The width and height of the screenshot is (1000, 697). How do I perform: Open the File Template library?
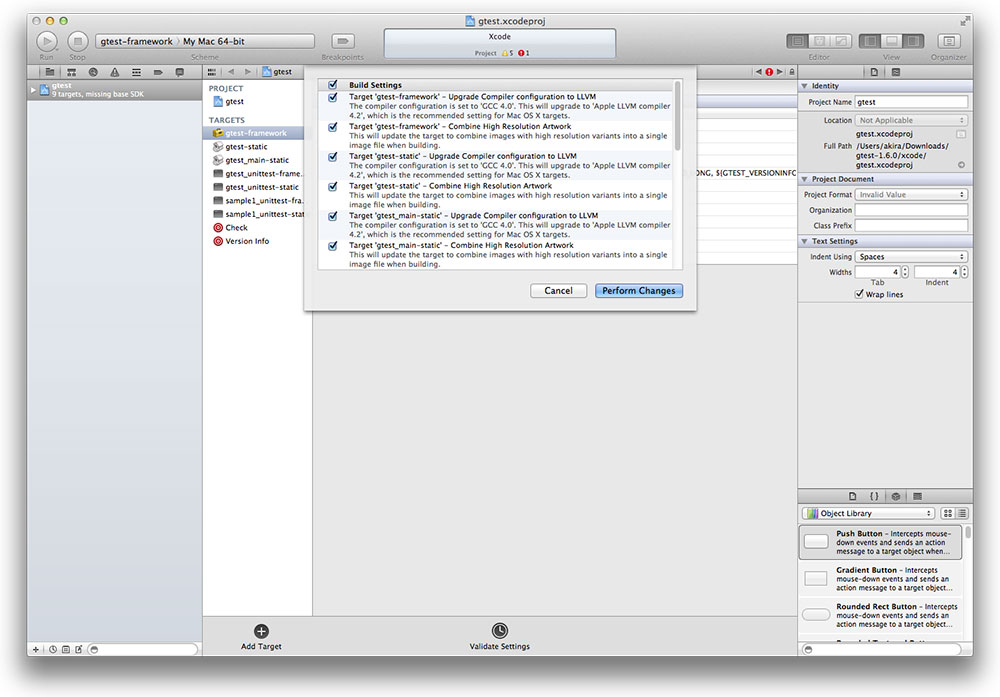click(853, 496)
